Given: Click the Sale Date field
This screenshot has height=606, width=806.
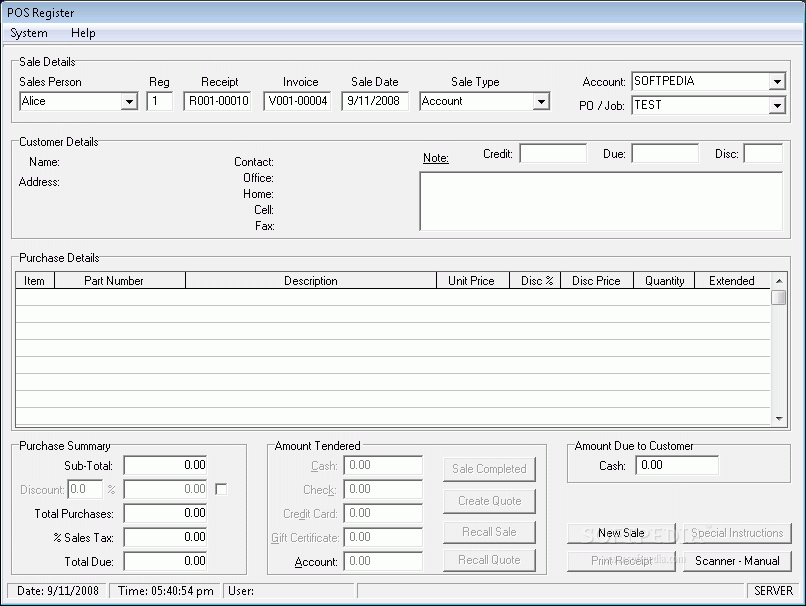Looking at the screenshot, I should point(375,101).
